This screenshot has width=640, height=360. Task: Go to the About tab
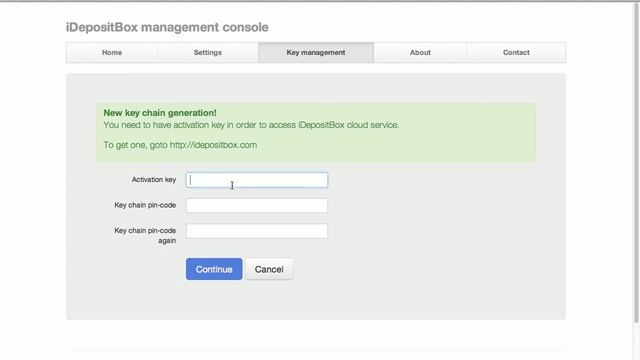420,53
